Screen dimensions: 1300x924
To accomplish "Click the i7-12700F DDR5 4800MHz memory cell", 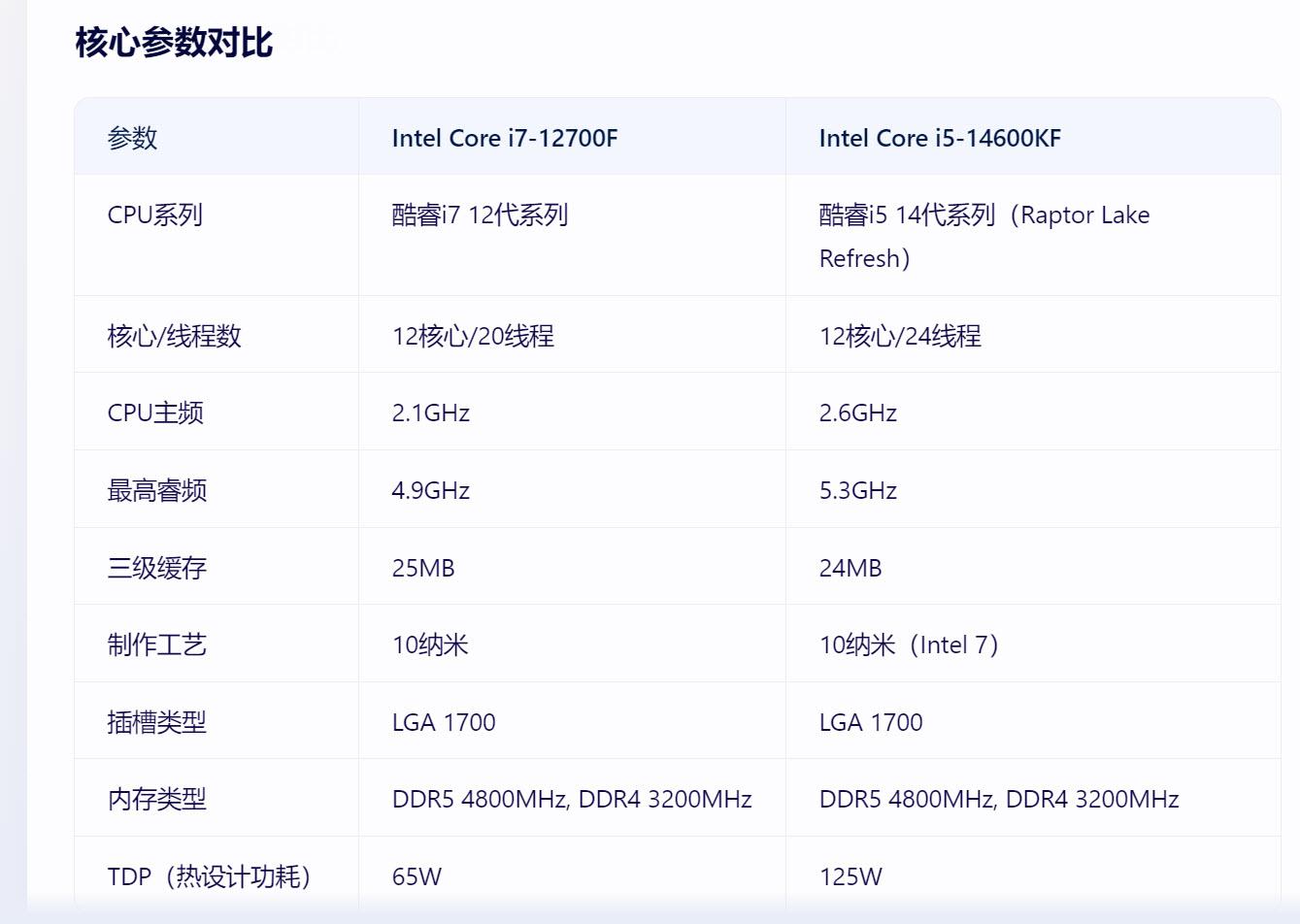I will point(572,799).
